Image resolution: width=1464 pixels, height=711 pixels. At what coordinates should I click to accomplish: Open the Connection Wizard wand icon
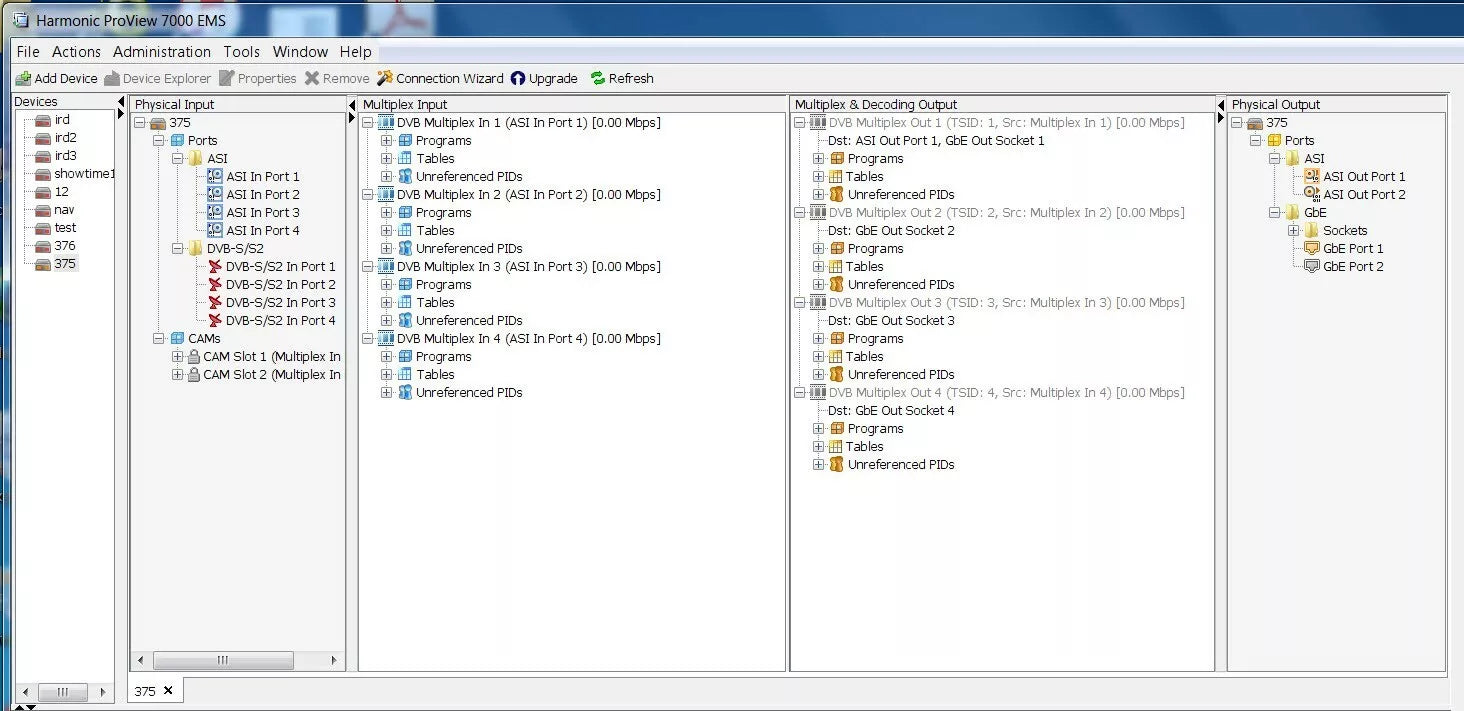click(x=385, y=78)
